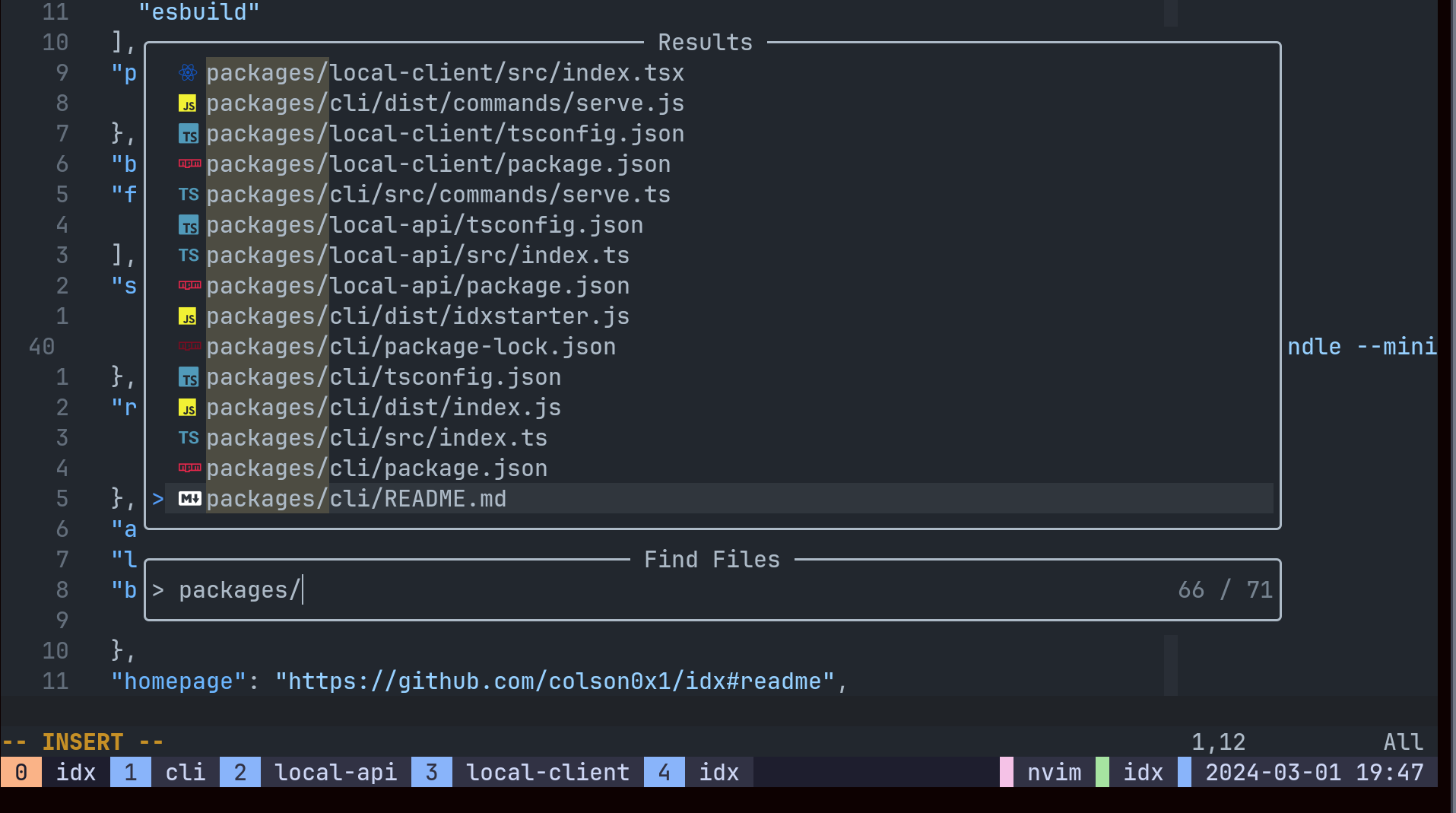Screen dimensions: 1456x813
Task: Open packages/cli/package.json result
Action: pos(376,468)
